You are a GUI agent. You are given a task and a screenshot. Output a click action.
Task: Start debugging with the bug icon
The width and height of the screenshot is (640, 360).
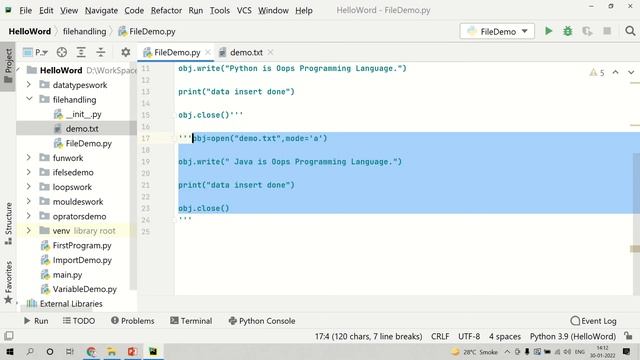tap(568, 31)
